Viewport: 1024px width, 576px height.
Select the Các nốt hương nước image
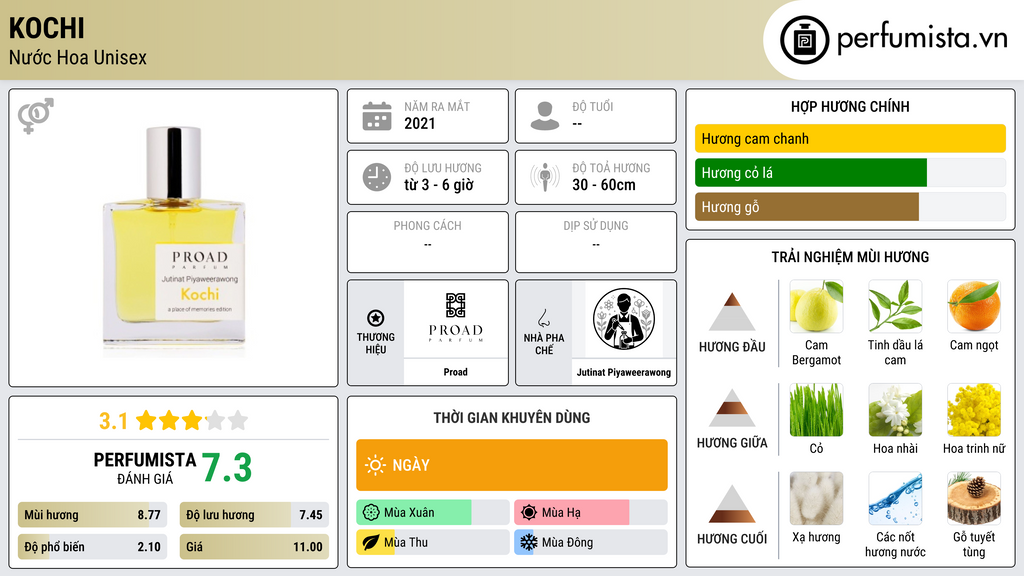(x=895, y=498)
